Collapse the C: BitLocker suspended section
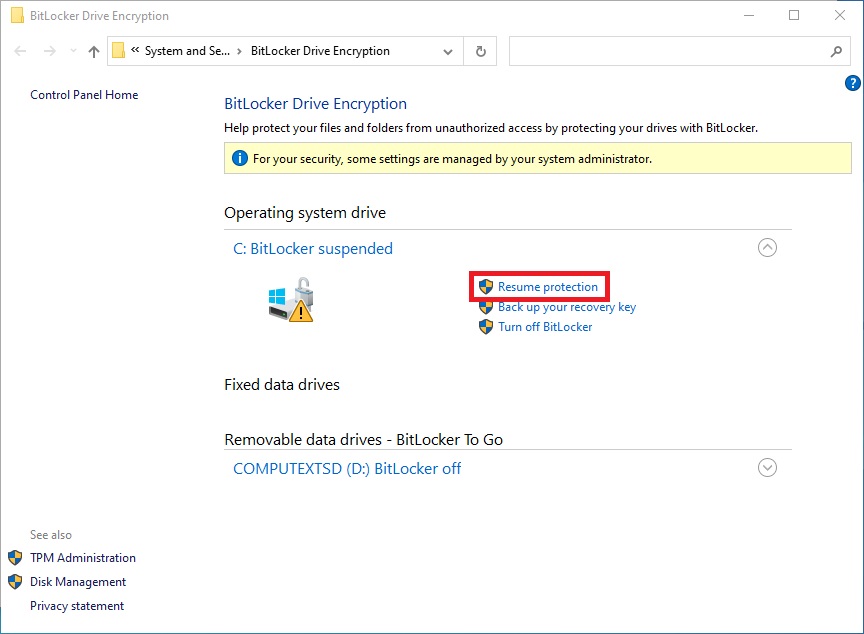Screen dimensions: 864x634 (x=767, y=247)
